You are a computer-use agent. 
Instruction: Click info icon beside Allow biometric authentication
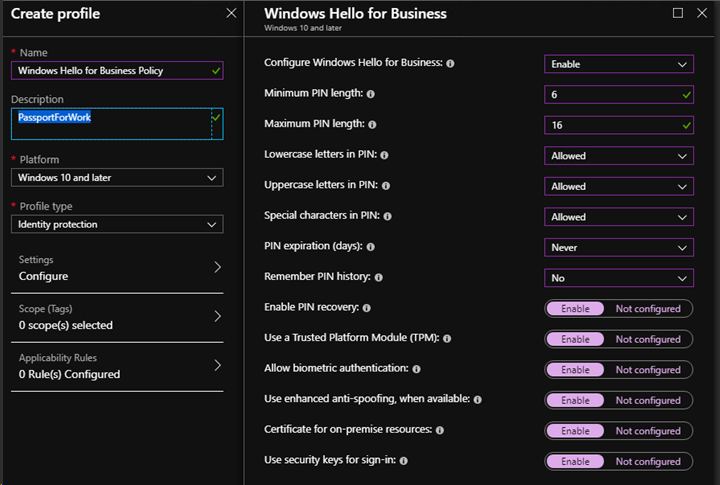click(416, 369)
